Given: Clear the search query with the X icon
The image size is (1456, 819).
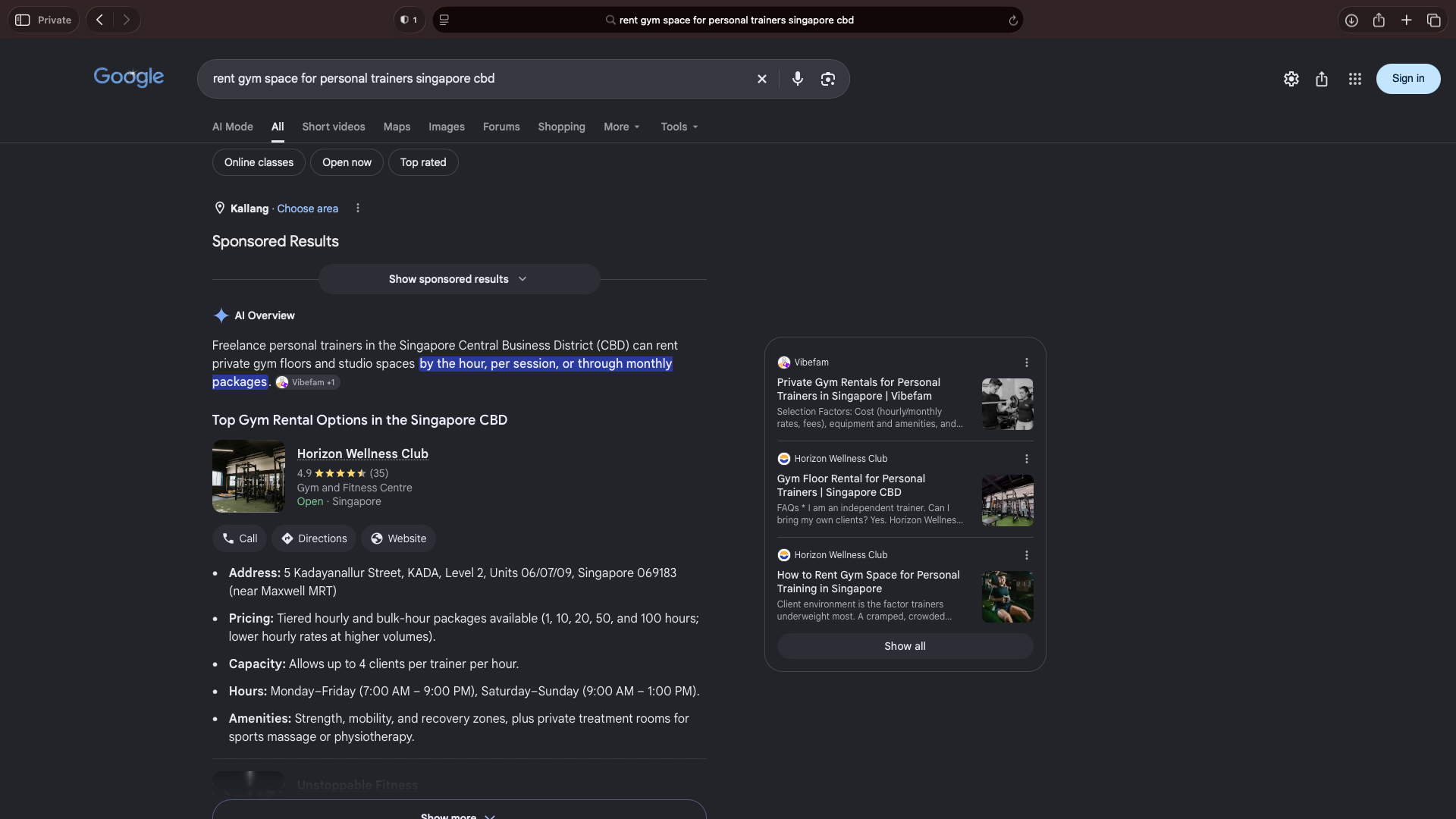Looking at the screenshot, I should point(762,79).
